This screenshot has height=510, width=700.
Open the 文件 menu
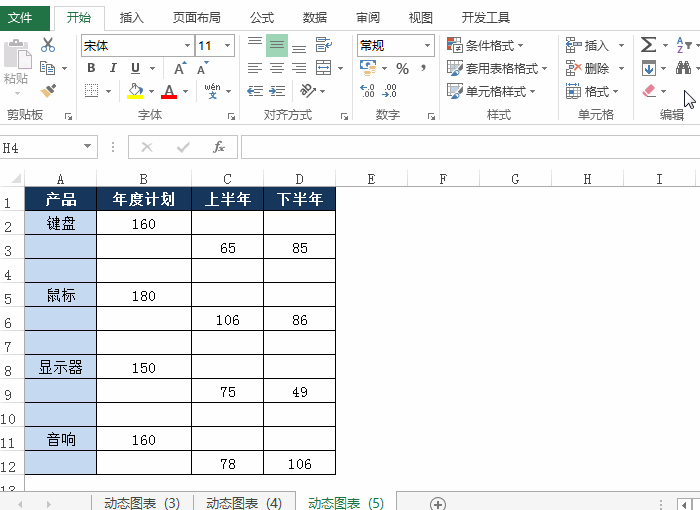21,18
